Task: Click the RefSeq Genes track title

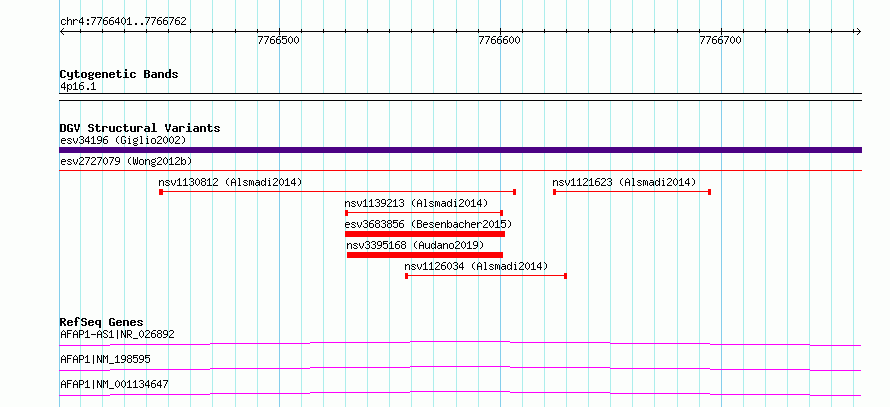Action: 102,322
